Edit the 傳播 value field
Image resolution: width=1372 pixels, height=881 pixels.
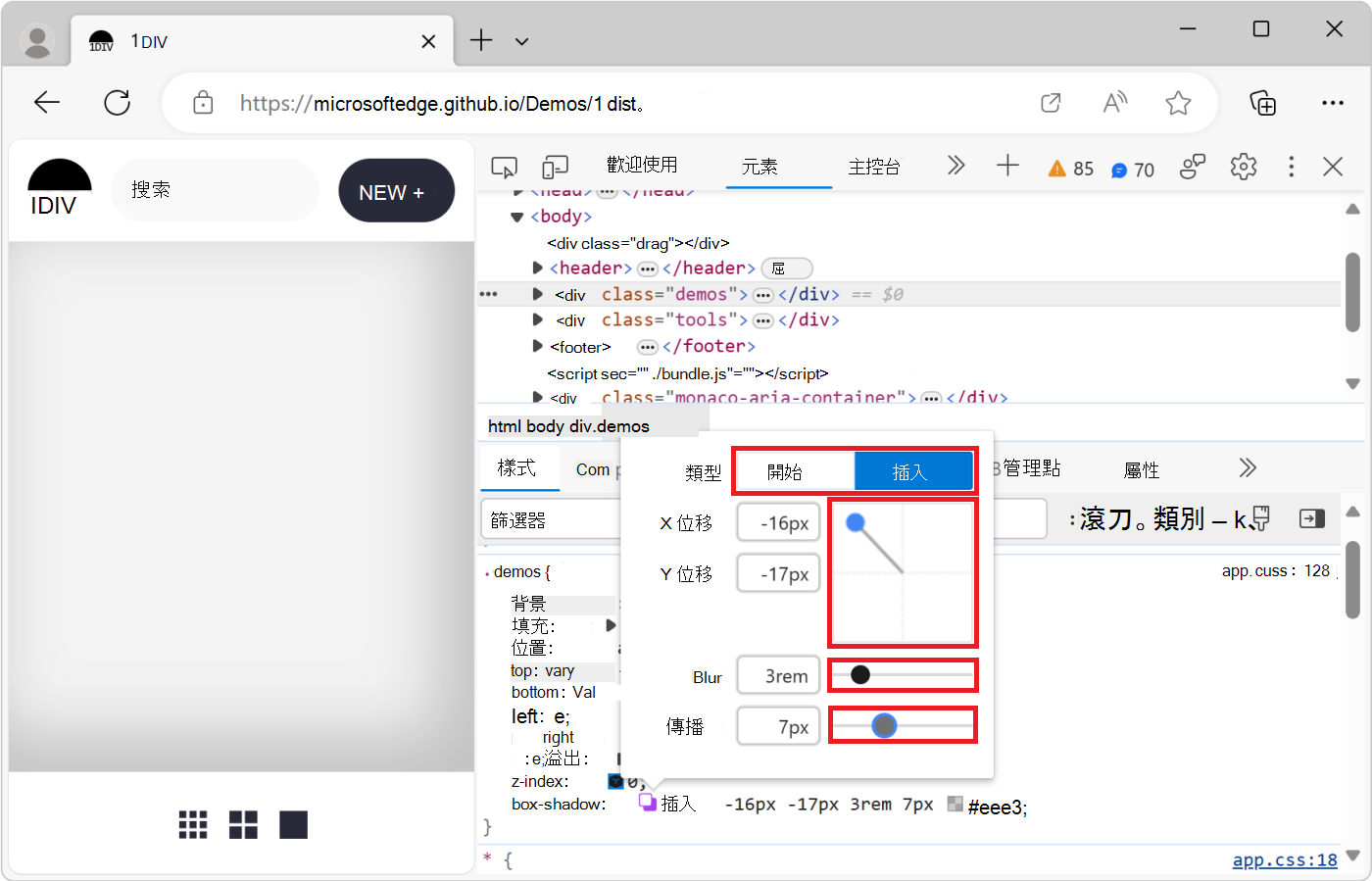pyautogui.click(x=778, y=727)
